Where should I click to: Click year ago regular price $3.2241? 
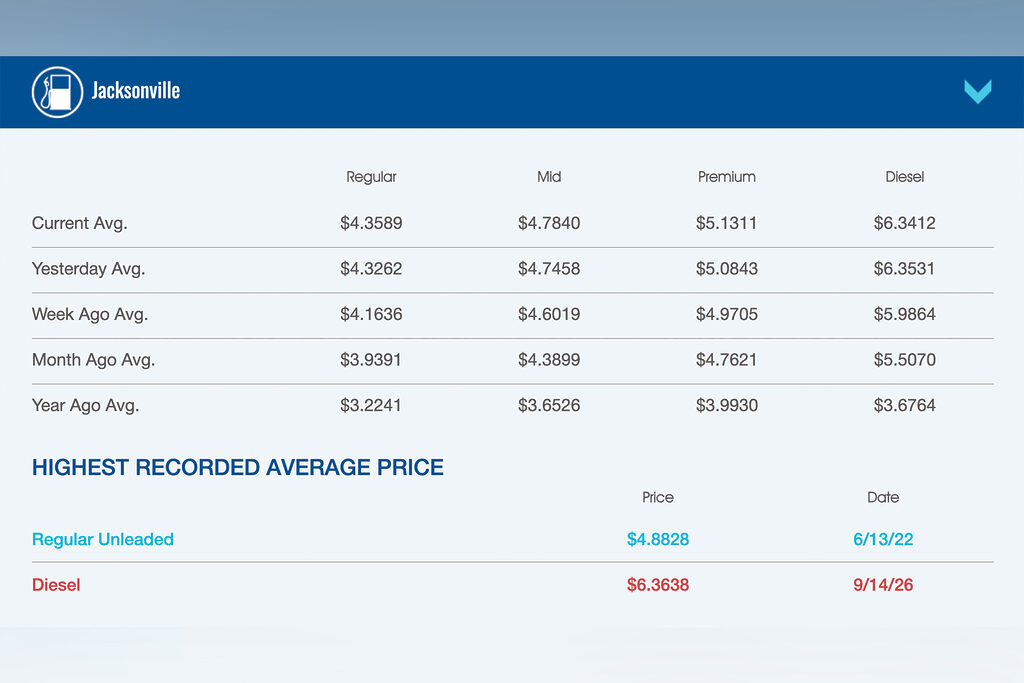(370, 405)
